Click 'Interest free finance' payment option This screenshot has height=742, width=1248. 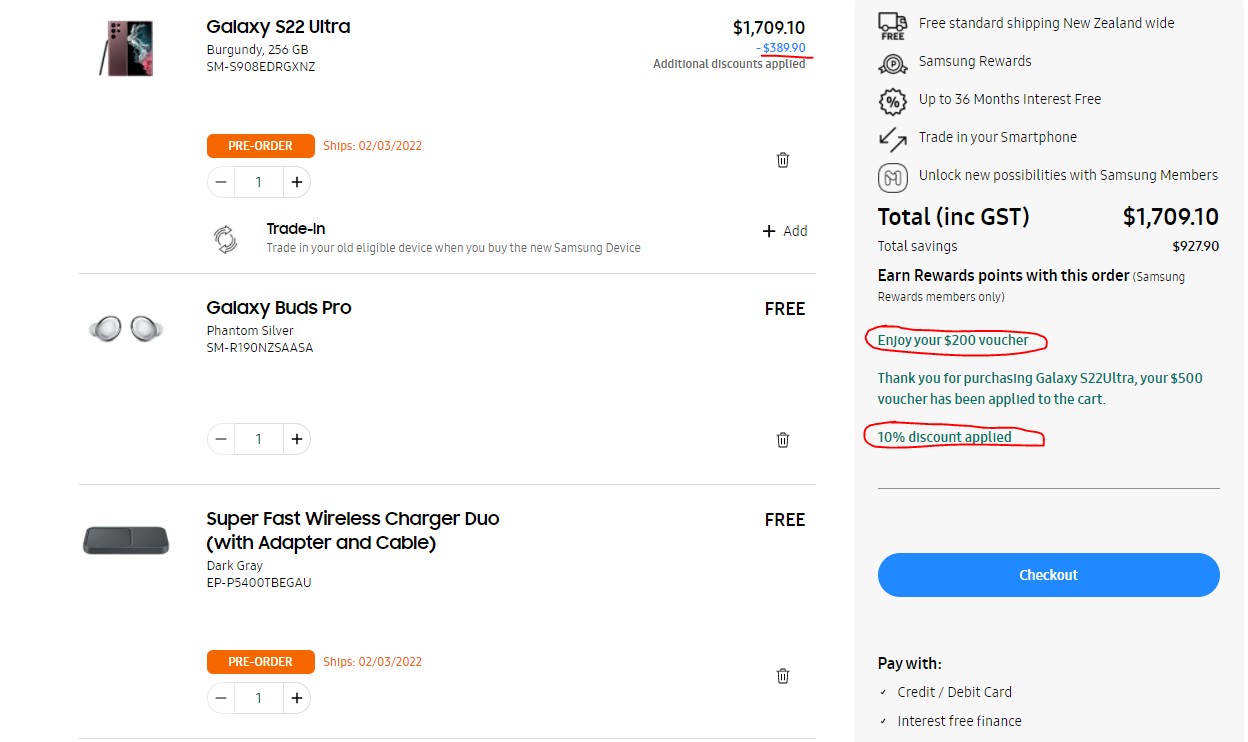(x=959, y=721)
